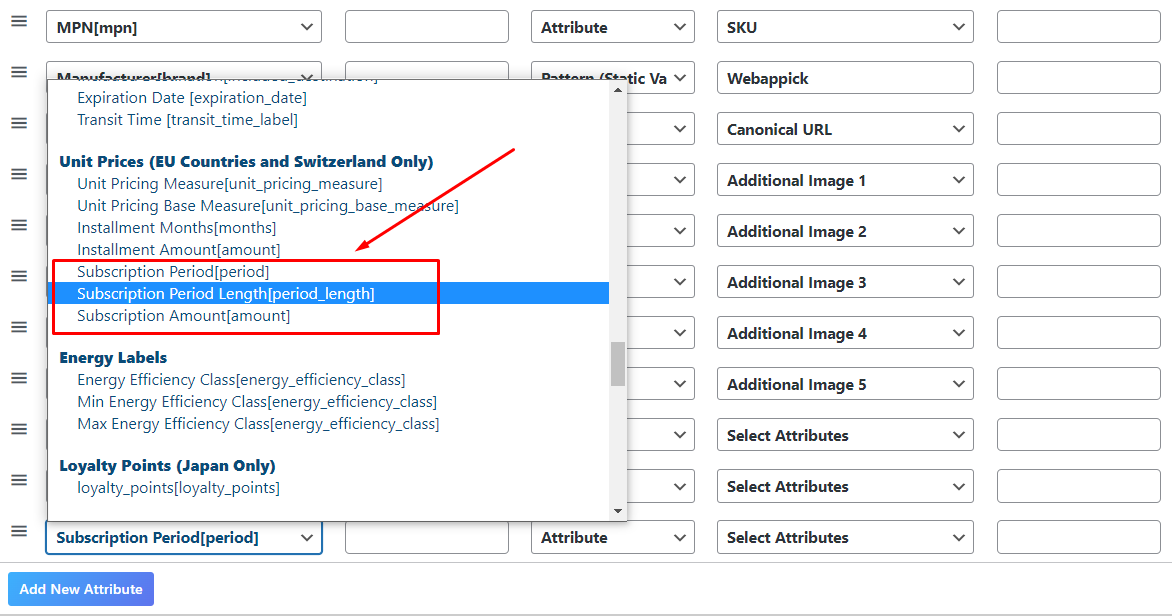Expand the Canonical URL dropdown
Viewport: 1172px width, 616px height.
tap(845, 130)
